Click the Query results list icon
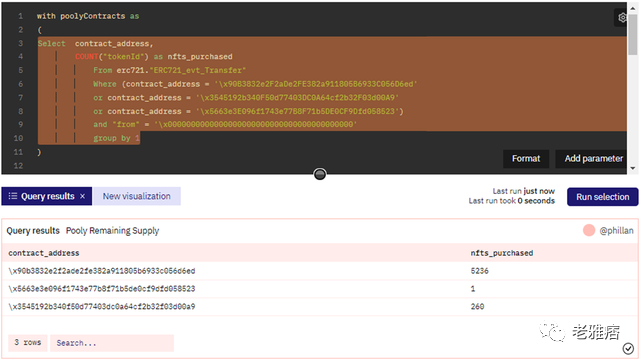 click(13, 196)
